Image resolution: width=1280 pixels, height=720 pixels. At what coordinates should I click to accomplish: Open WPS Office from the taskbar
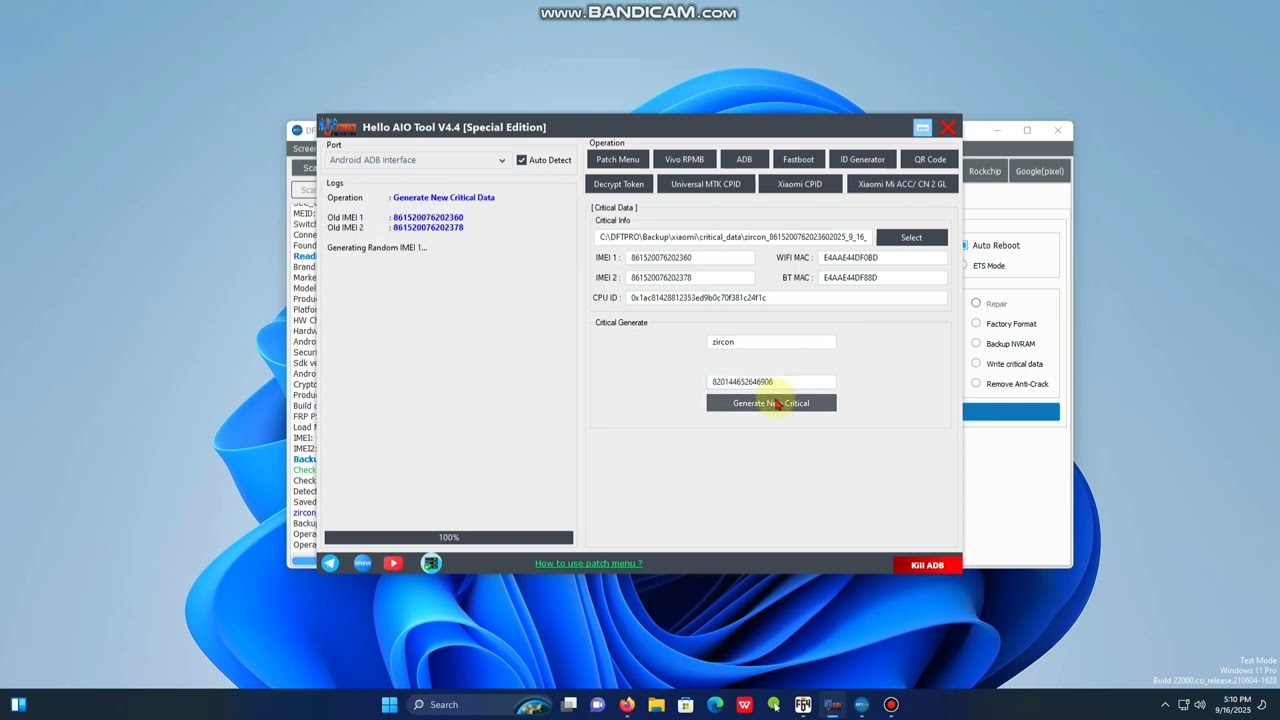coord(744,704)
